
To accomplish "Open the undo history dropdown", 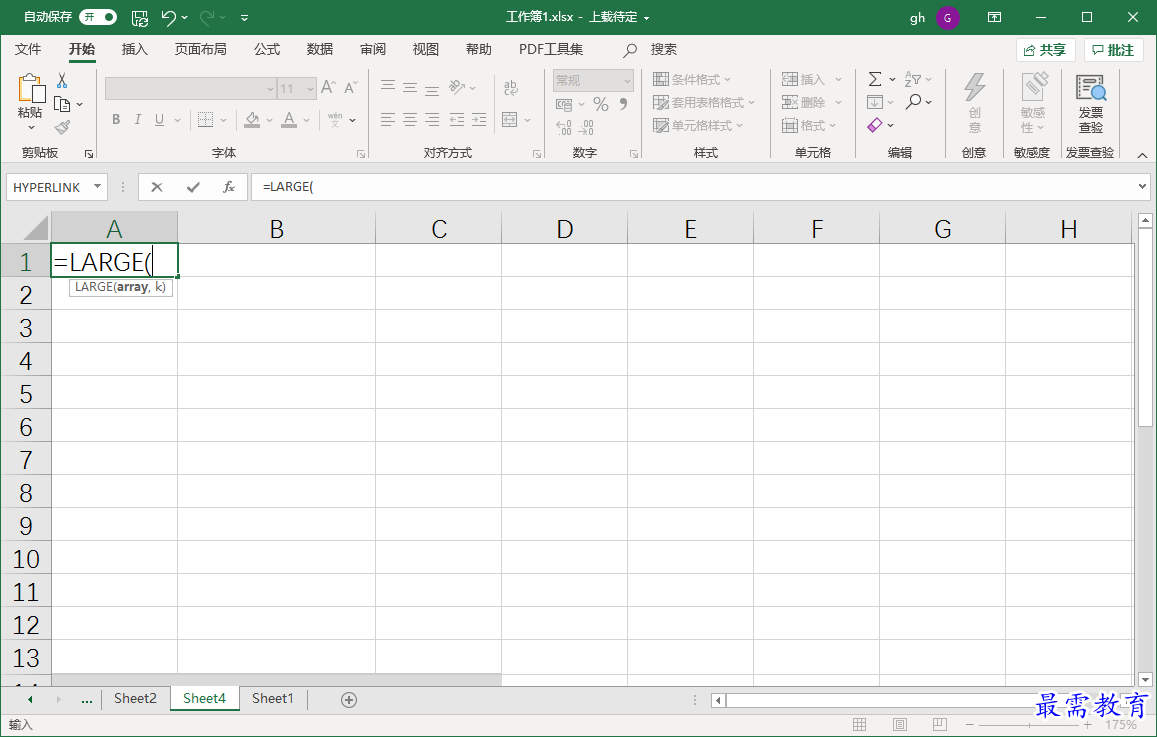I will click(x=184, y=18).
